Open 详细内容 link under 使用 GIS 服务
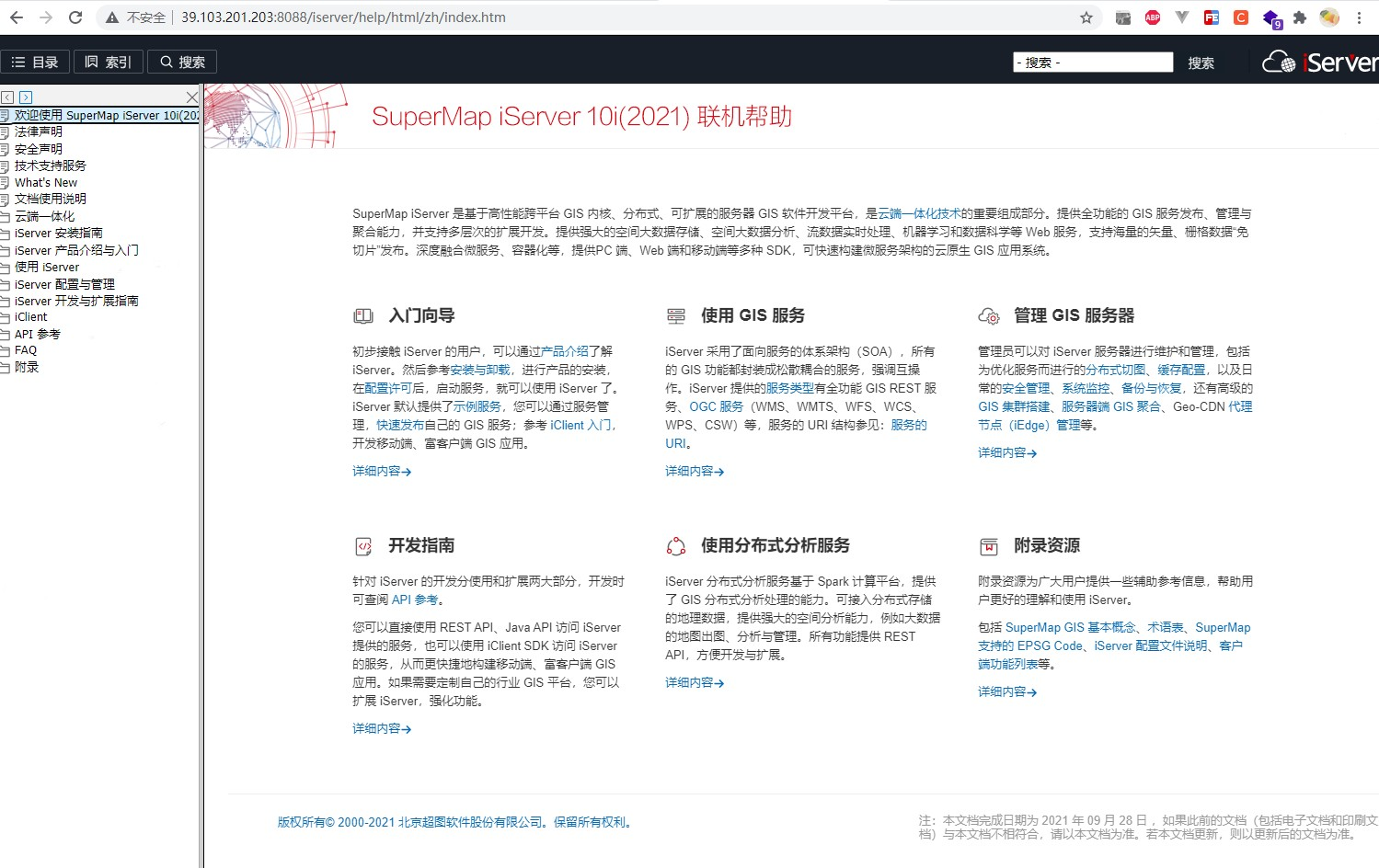 tap(695, 471)
